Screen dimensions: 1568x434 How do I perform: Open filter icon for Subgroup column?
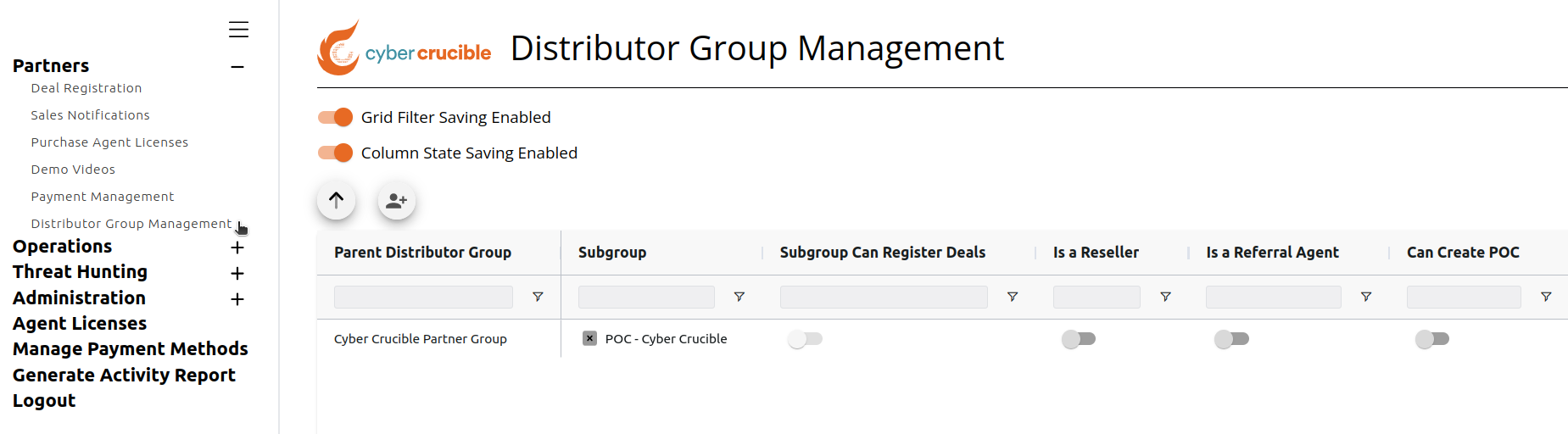pos(739,297)
